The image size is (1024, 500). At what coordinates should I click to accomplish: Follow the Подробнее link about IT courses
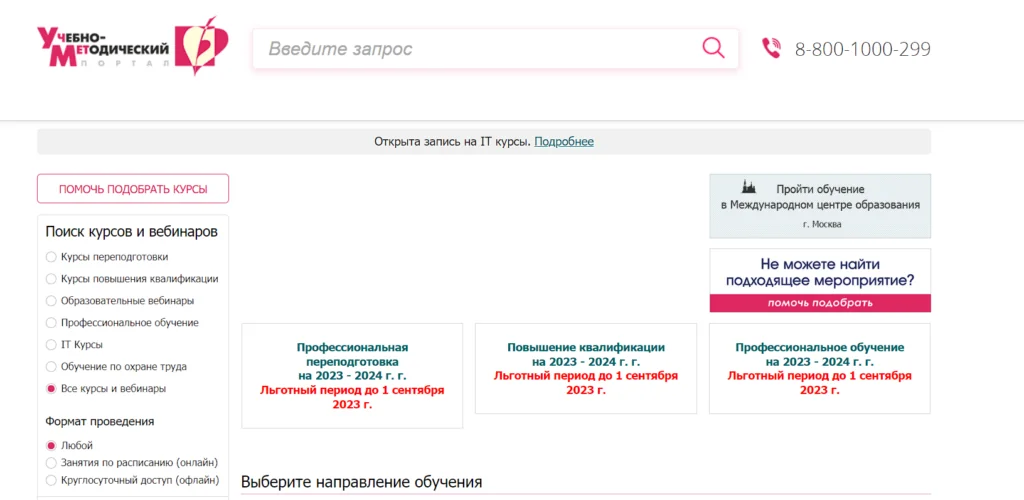[x=564, y=142]
